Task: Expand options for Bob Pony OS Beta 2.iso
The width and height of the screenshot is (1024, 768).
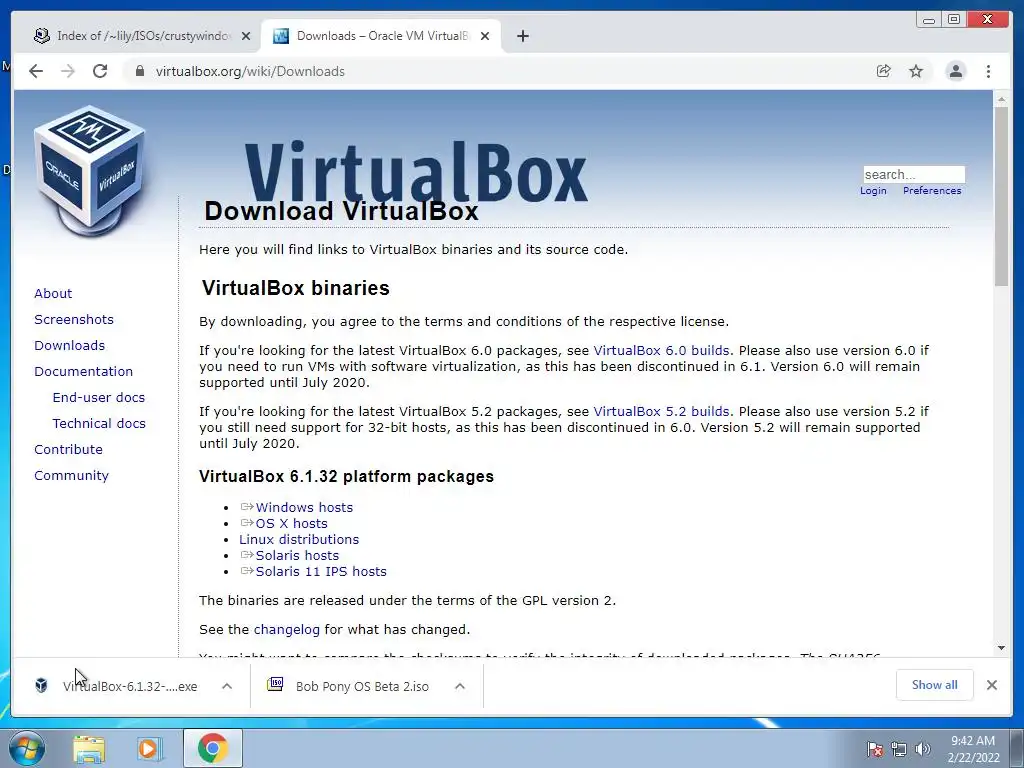Action: [x=460, y=686]
